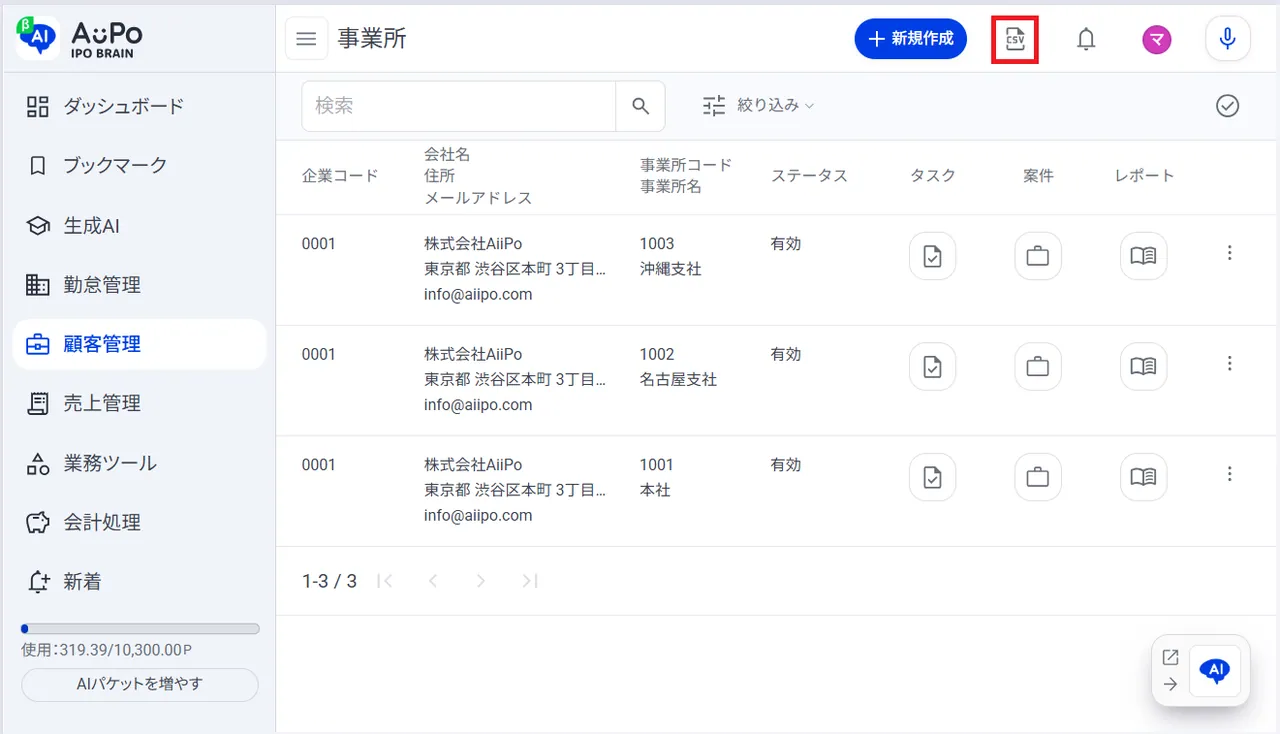Open the user avatar menu
This screenshot has height=734, width=1280.
[x=1157, y=39]
